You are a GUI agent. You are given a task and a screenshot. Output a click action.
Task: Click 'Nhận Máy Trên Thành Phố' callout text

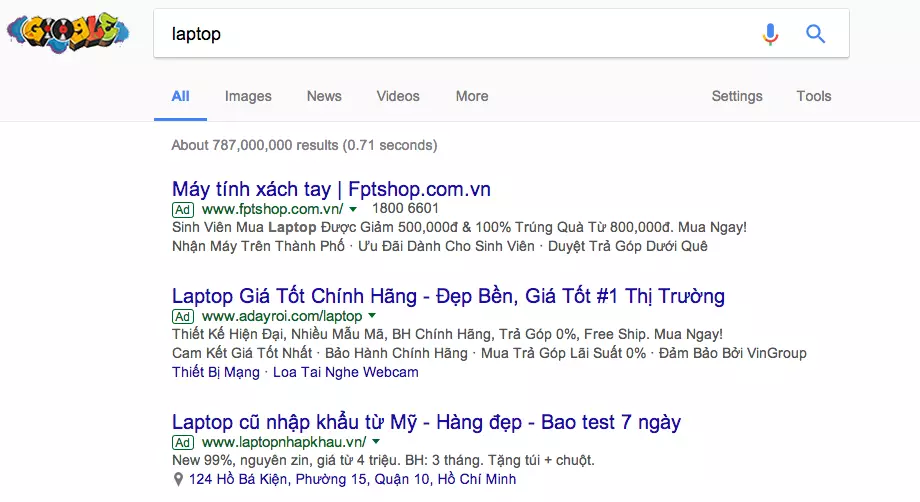258,246
